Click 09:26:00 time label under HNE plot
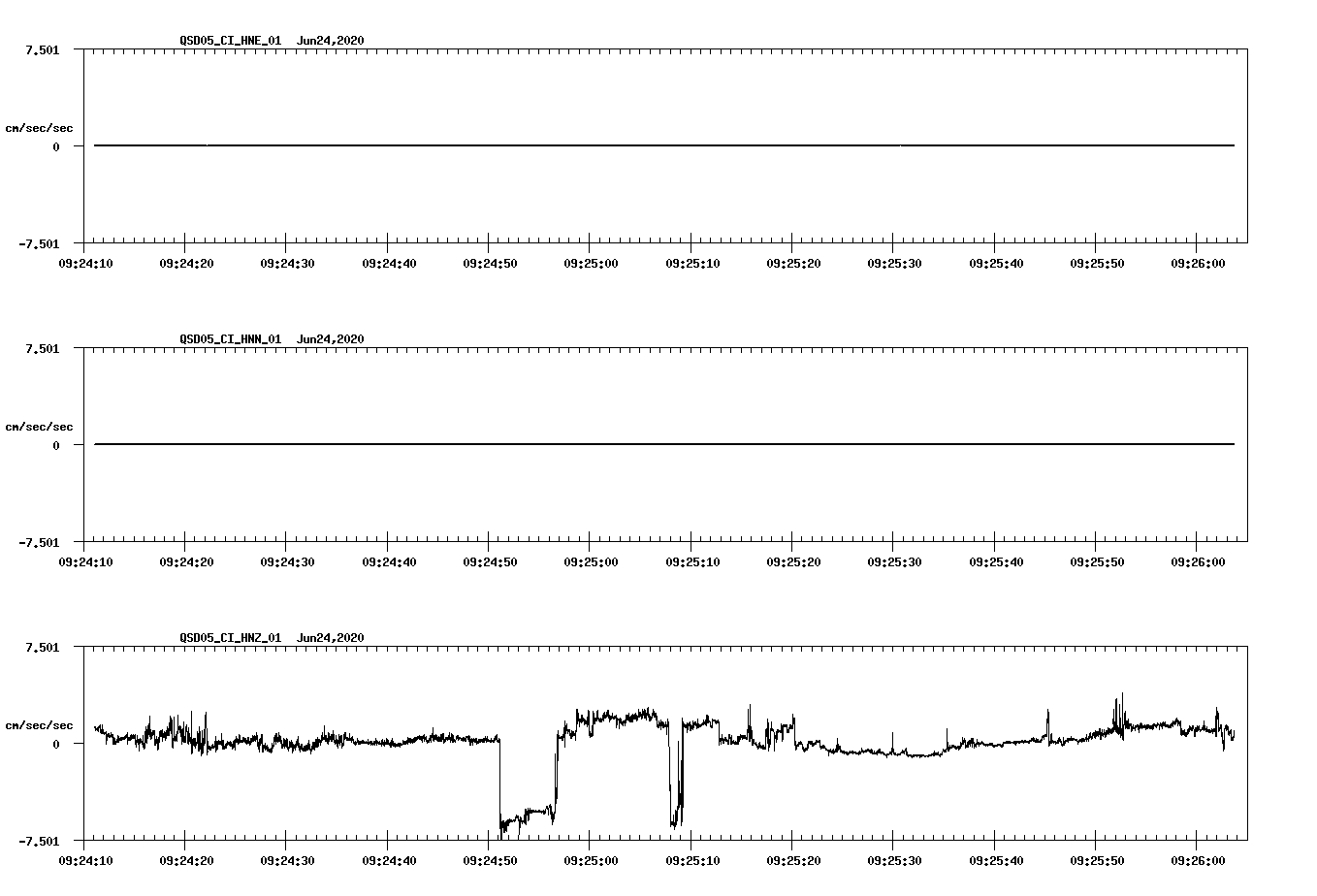The width and height of the screenshot is (1317, 896). (1198, 263)
